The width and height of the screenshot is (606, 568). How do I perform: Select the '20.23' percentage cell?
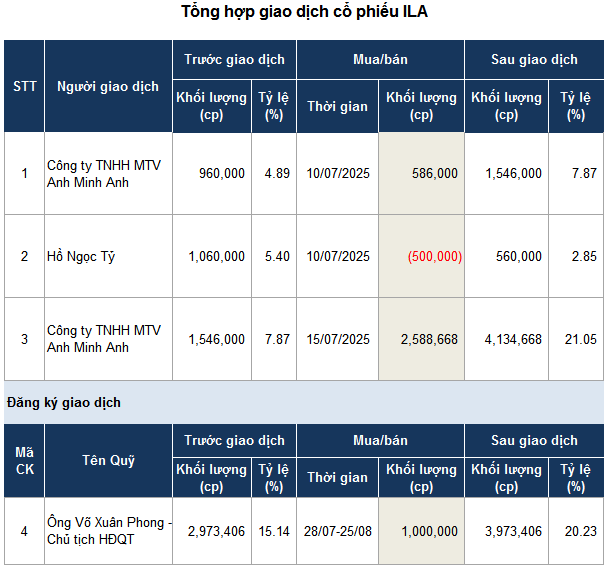click(x=580, y=531)
